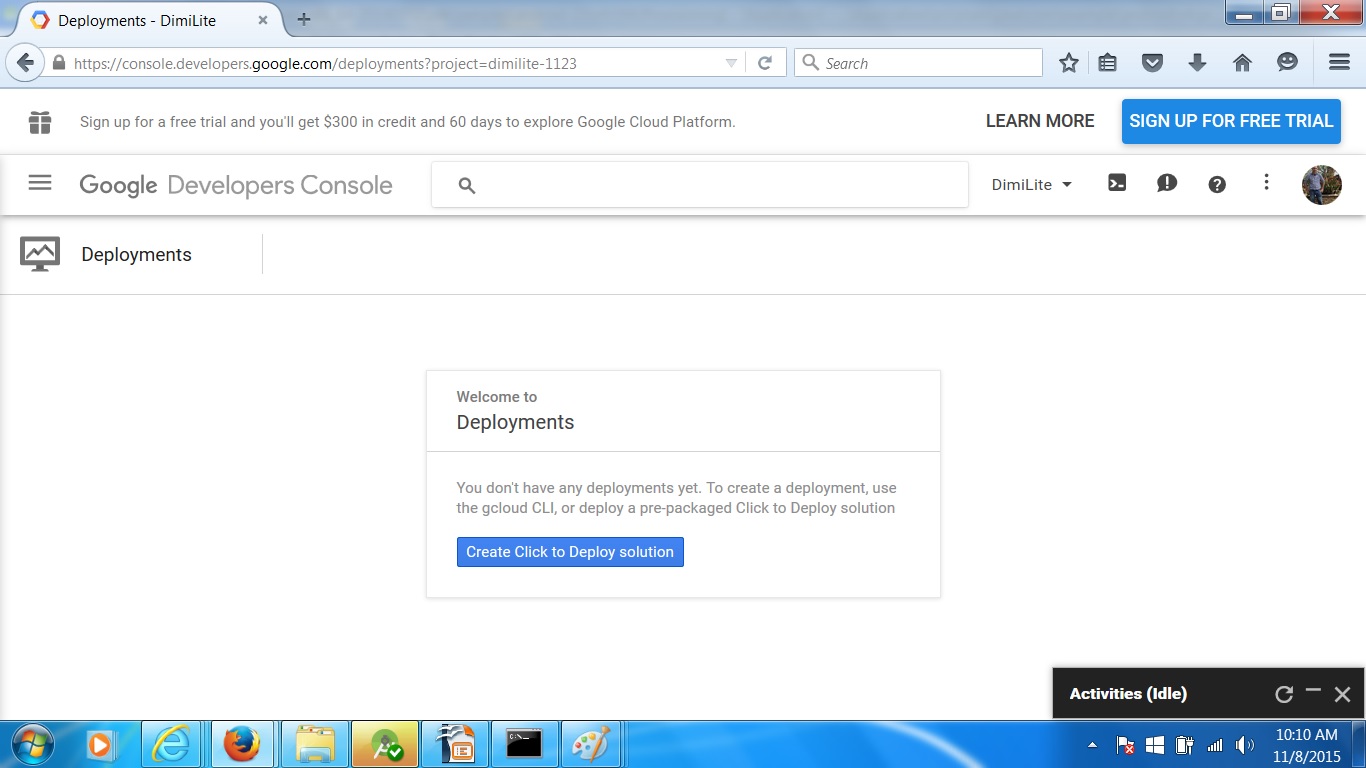Click the console search magnifier icon
Screen dimensions: 1366x768
466,185
